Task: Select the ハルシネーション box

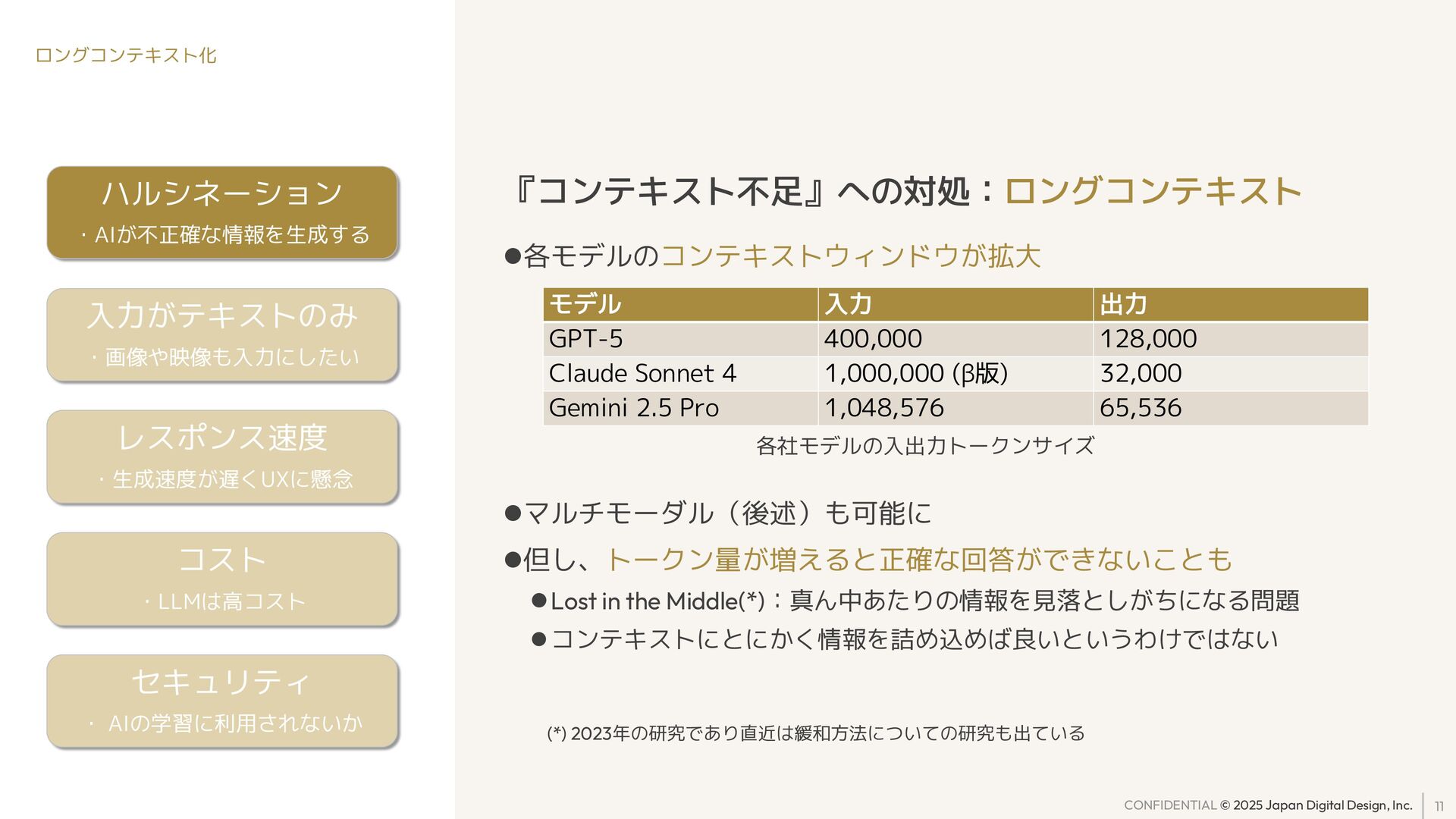Action: pos(222,213)
